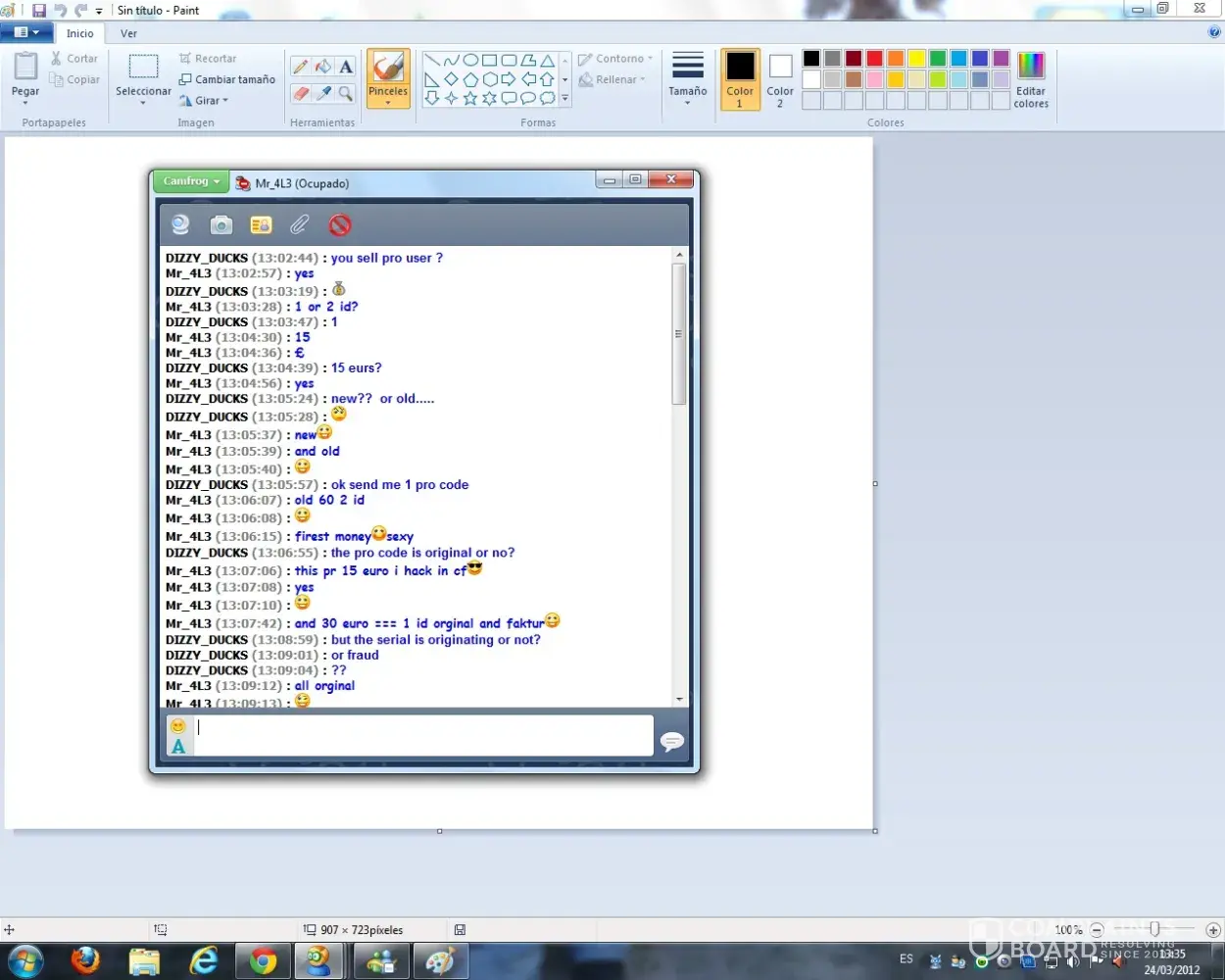Open Firefox from the taskbar
Image resolution: width=1225 pixels, height=980 pixels.
click(x=85, y=961)
